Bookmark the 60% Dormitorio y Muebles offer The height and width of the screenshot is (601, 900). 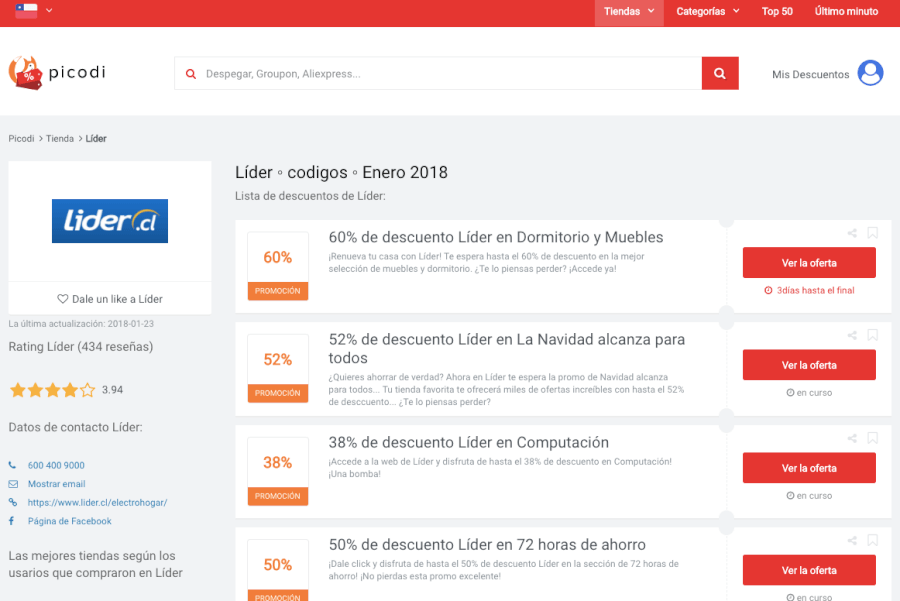(x=872, y=233)
